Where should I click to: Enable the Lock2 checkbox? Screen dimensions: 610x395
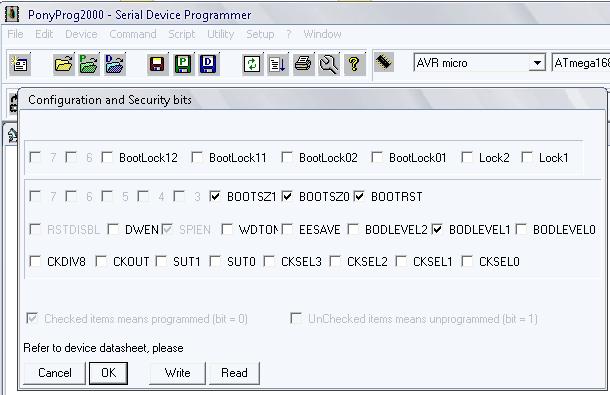click(x=467, y=157)
